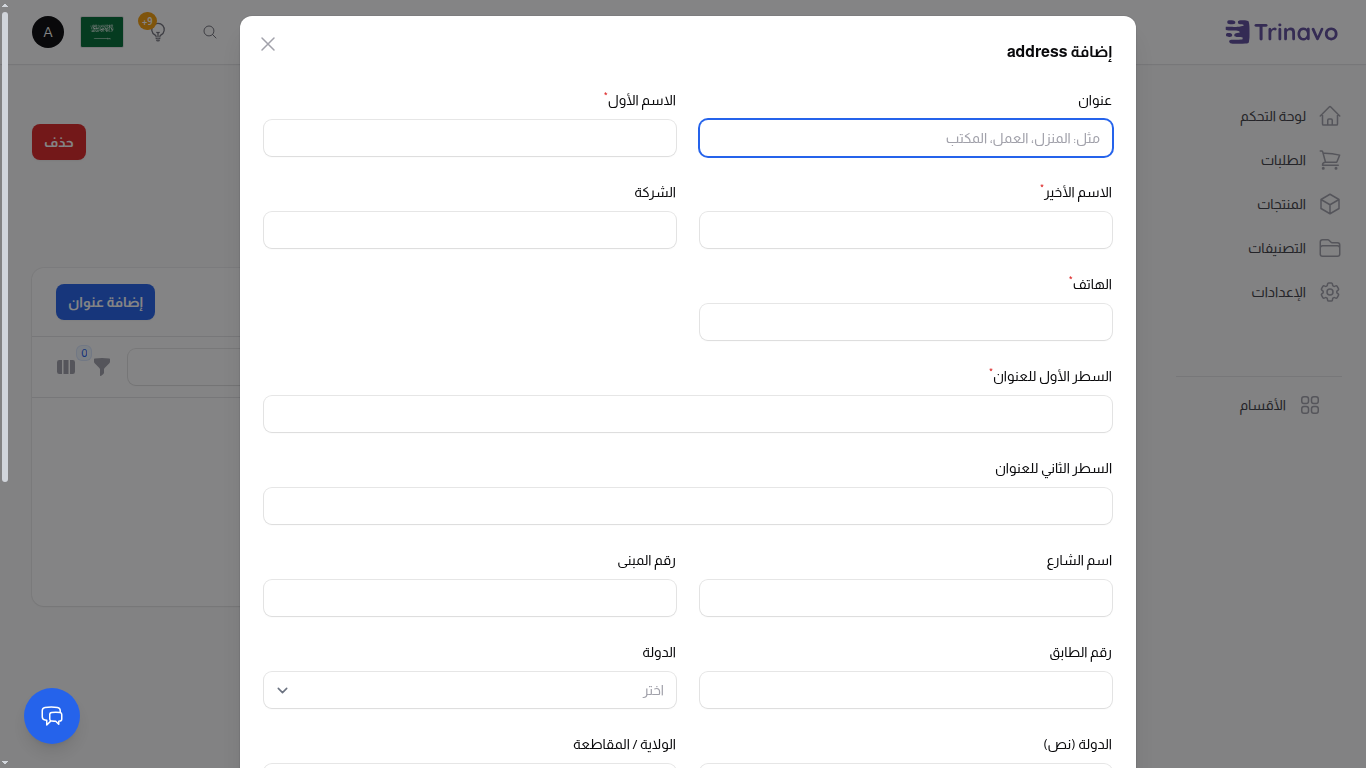
Task: Switch language using the Saudi flag
Action: point(102,31)
